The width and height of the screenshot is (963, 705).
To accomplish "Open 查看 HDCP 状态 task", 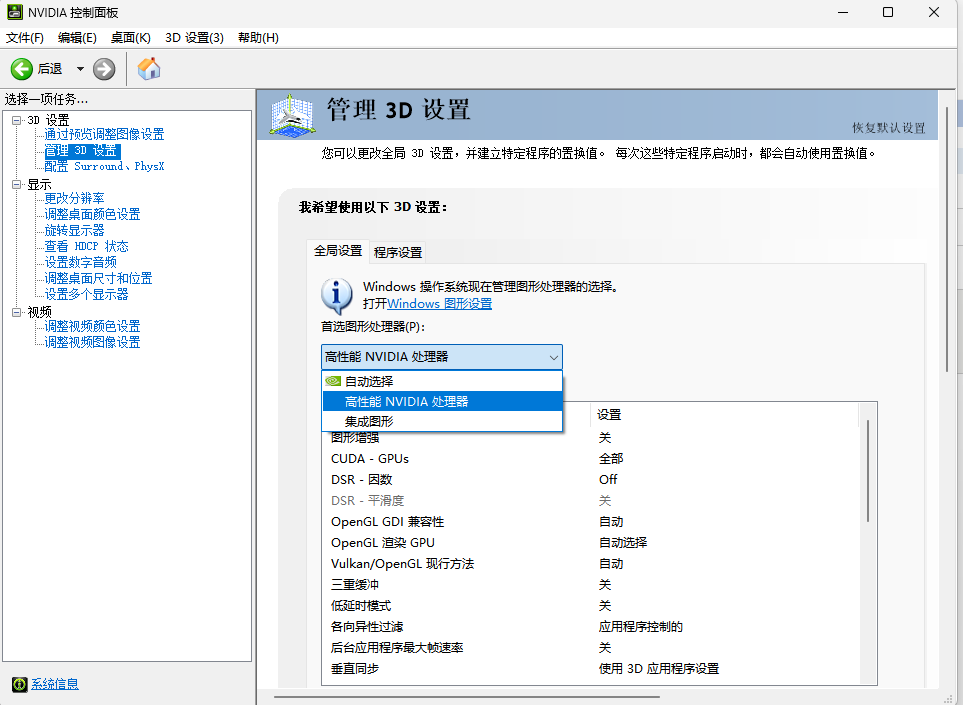I will [x=87, y=246].
